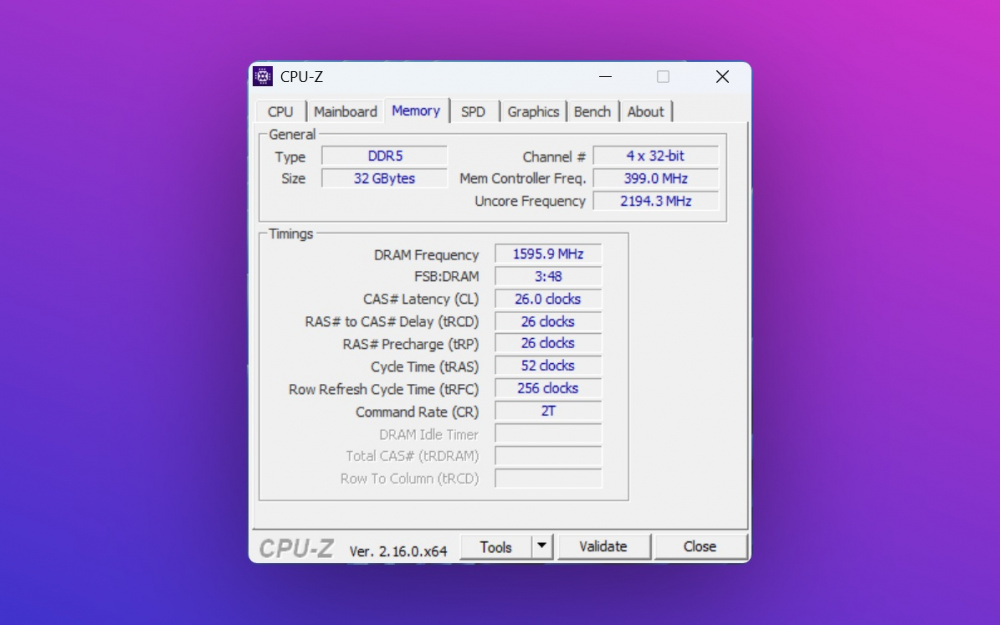Click the 2T command rate value

coord(548,411)
